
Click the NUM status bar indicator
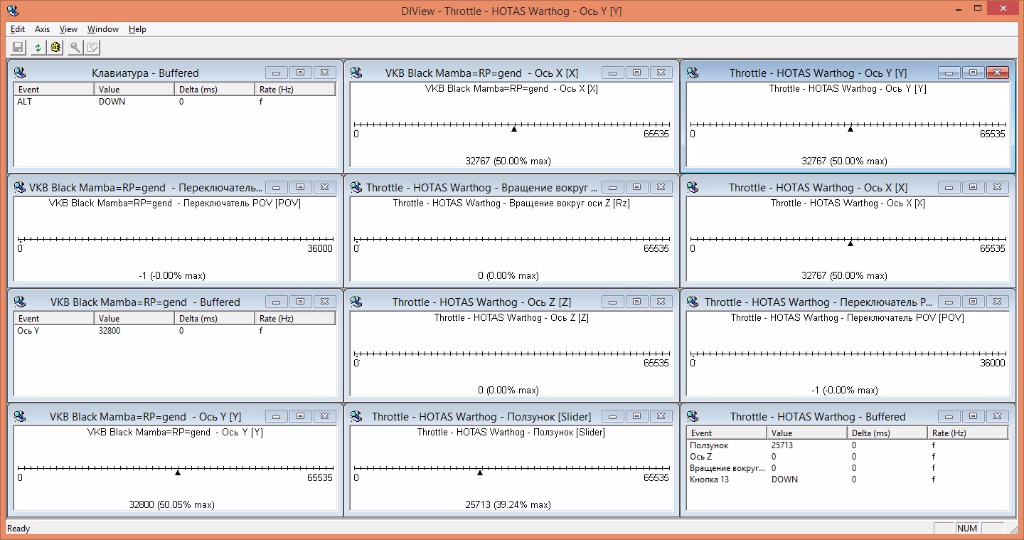point(967,528)
